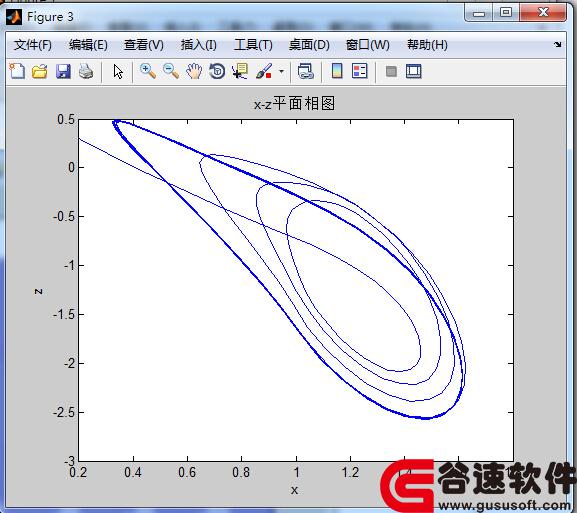
Task: Insert a colorbar using toolbar icon
Action: (x=337, y=71)
